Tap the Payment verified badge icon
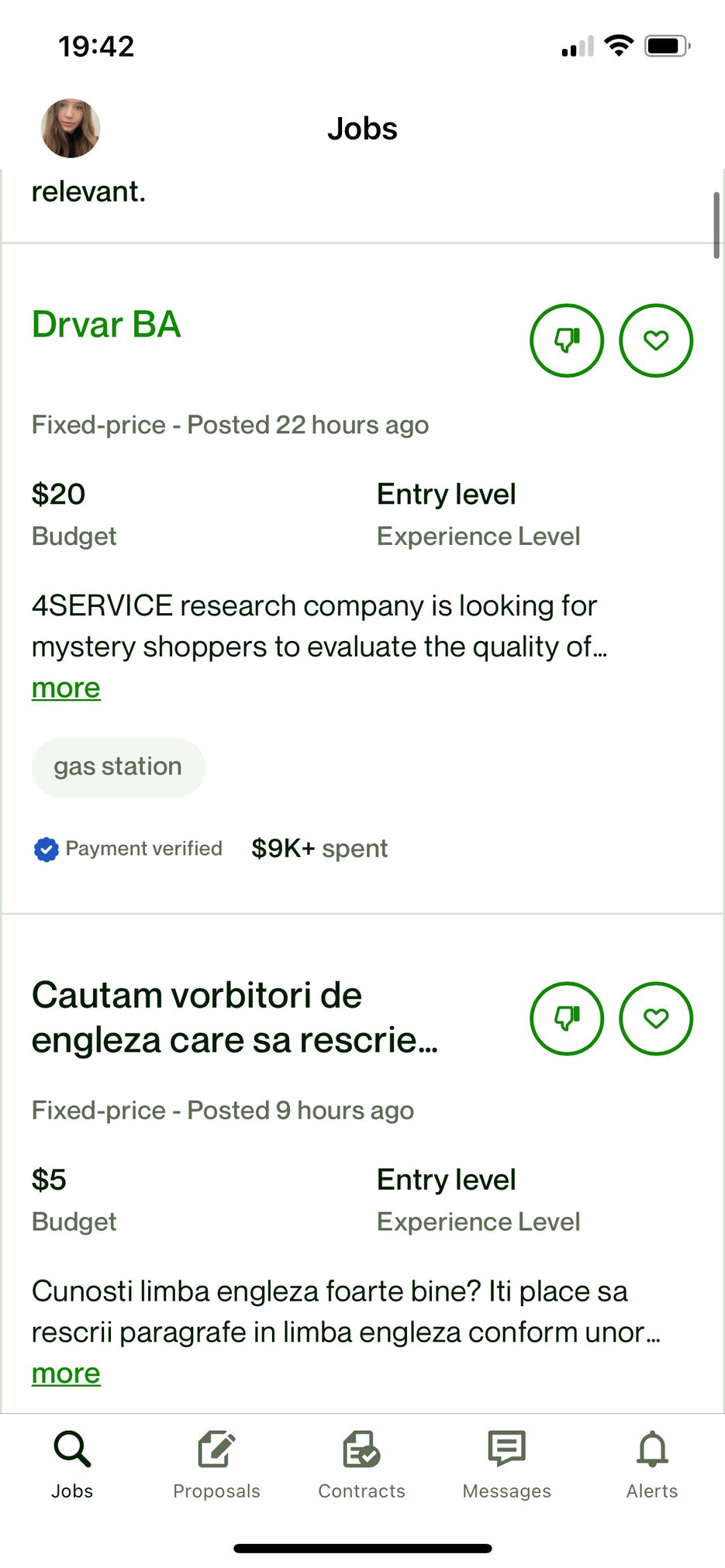 pos(47,849)
